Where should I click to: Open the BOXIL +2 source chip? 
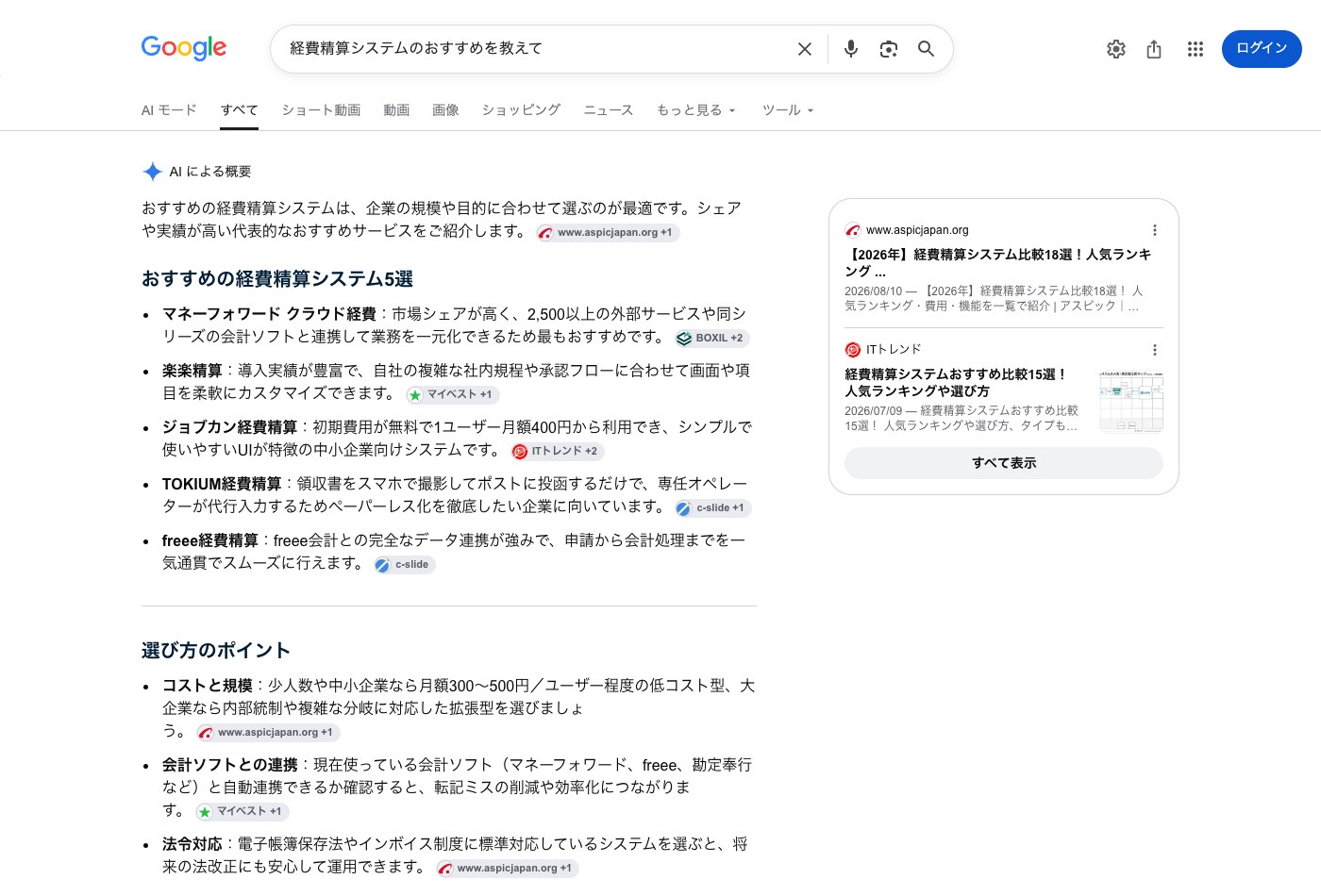pos(712,339)
